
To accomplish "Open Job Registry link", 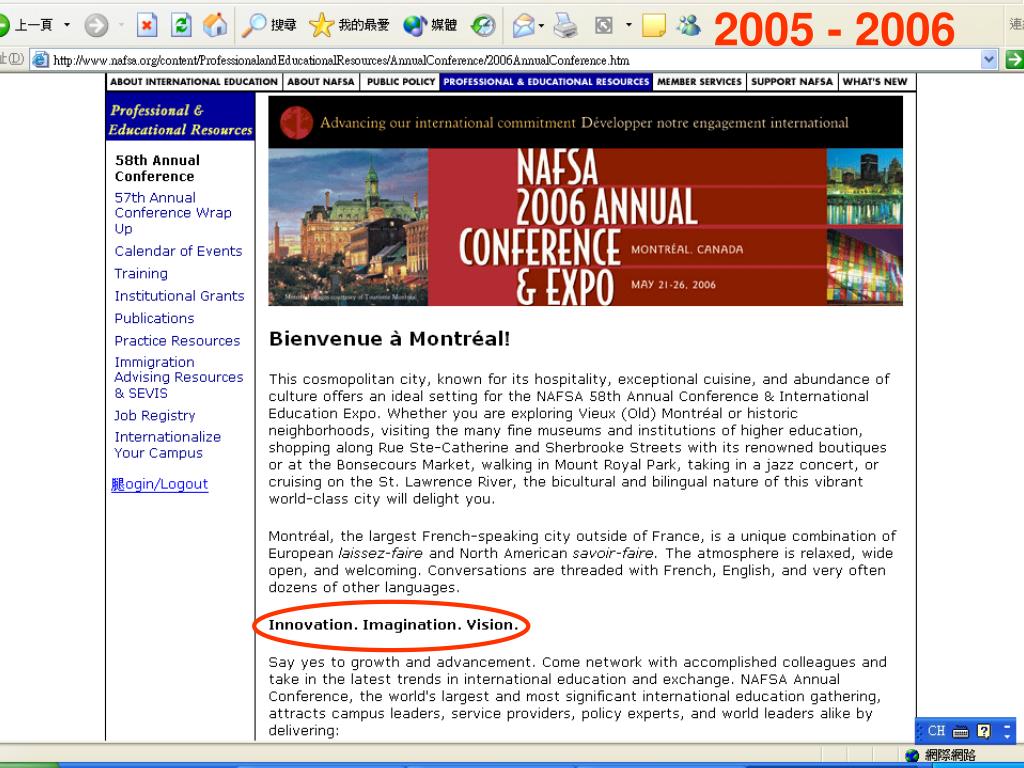I will click(155, 415).
